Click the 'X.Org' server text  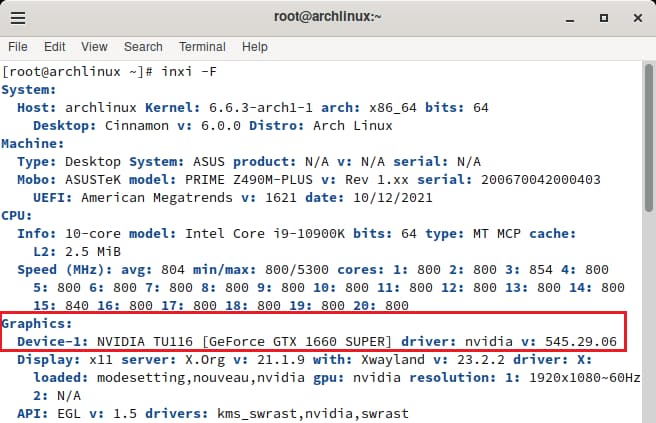pos(205,359)
